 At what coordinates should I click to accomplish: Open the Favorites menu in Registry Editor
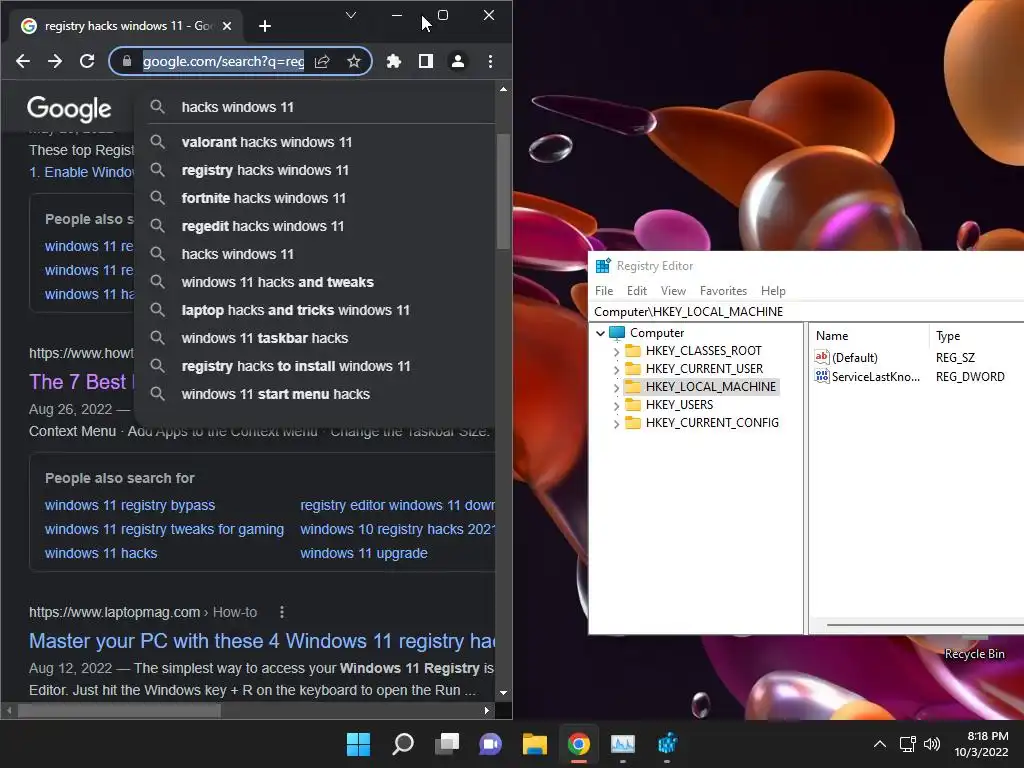(x=723, y=291)
